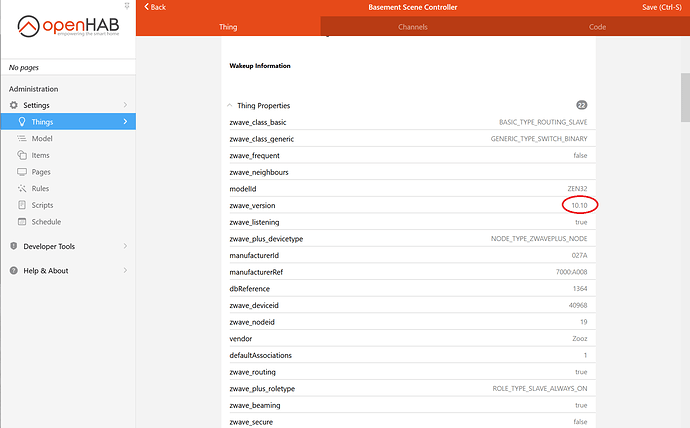The width and height of the screenshot is (690, 428).
Task: Click the Developer Tools shield icon
Action: [x=14, y=246]
